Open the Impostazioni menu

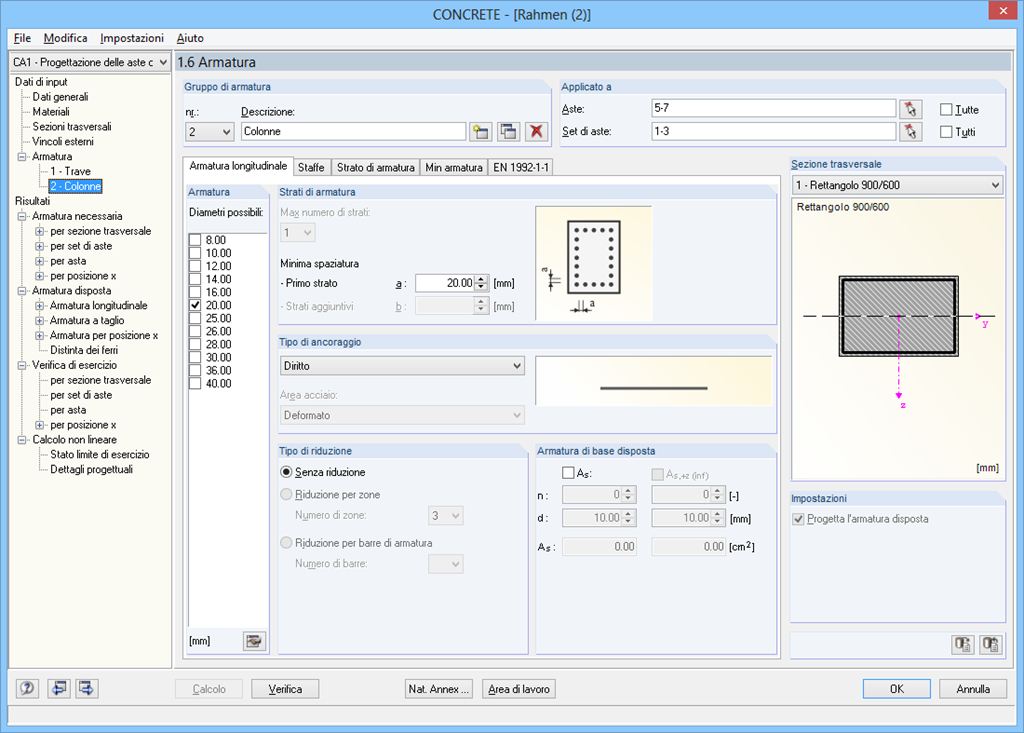132,38
